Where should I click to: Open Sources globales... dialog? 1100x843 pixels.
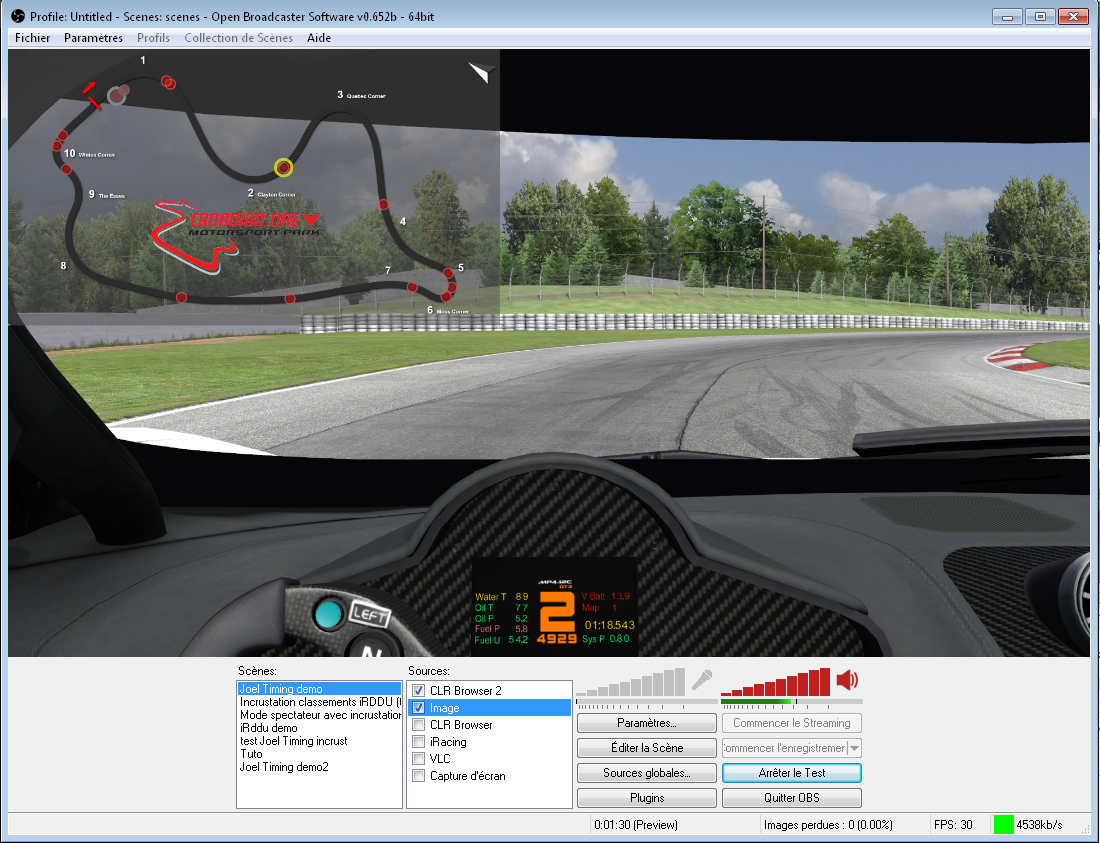[647, 773]
